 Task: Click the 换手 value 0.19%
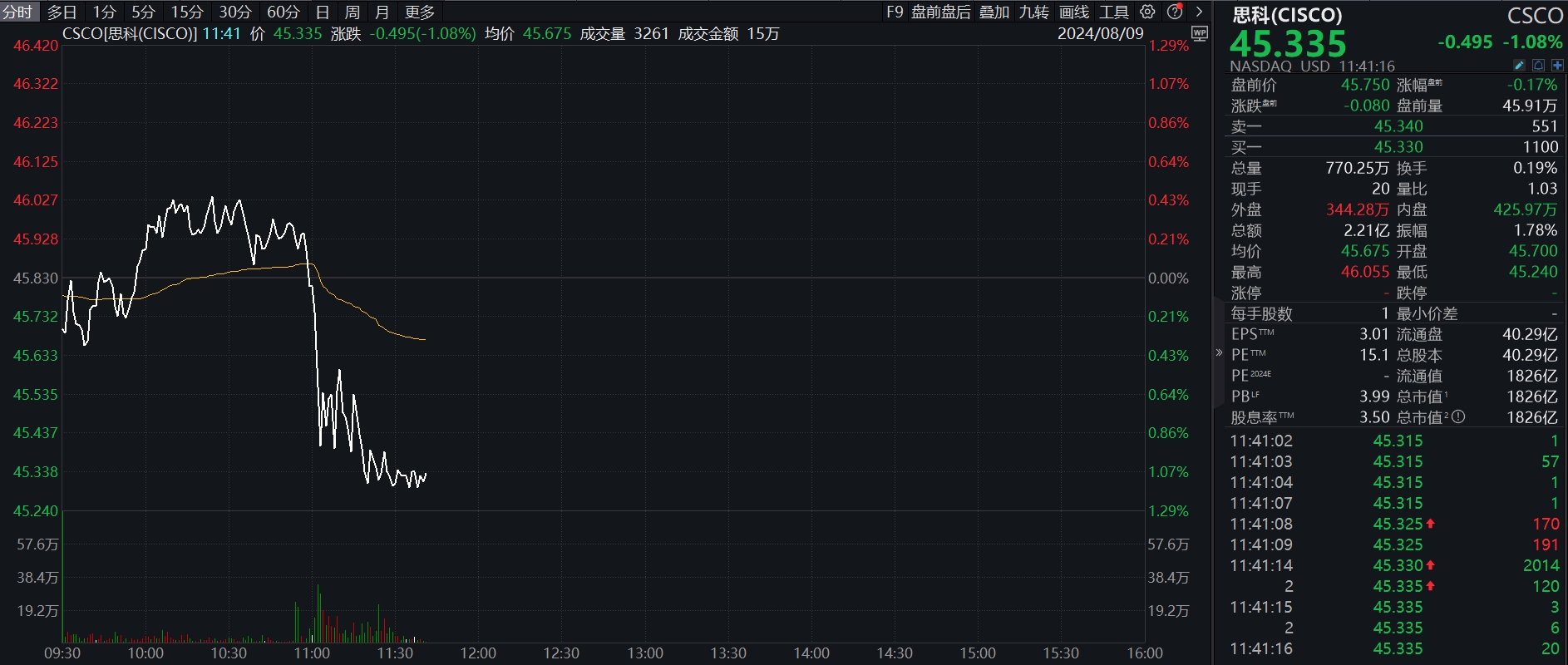point(1535,168)
